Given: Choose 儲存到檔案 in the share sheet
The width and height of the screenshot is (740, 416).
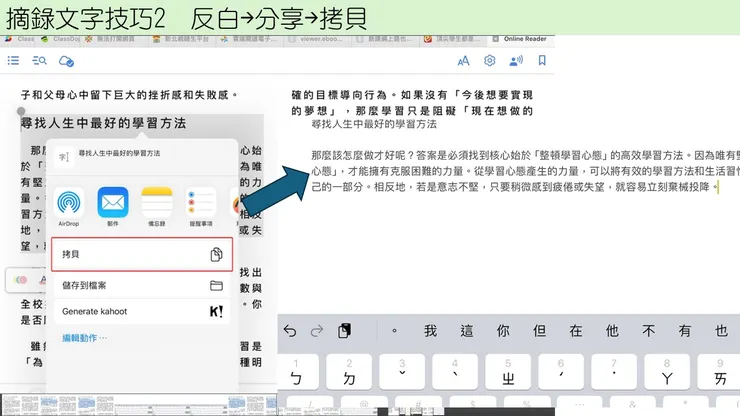Looking at the screenshot, I should [142, 285].
